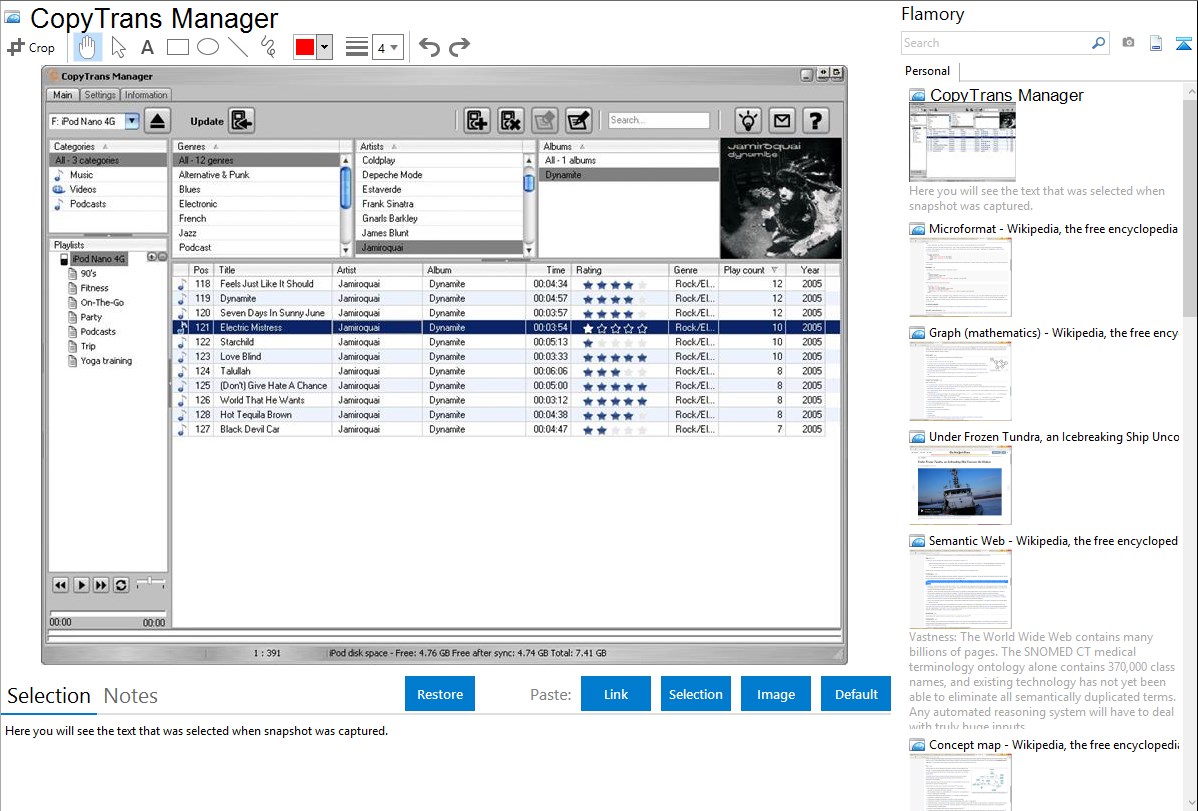
Task: Select the arrow pointer tool
Action: click(118, 47)
